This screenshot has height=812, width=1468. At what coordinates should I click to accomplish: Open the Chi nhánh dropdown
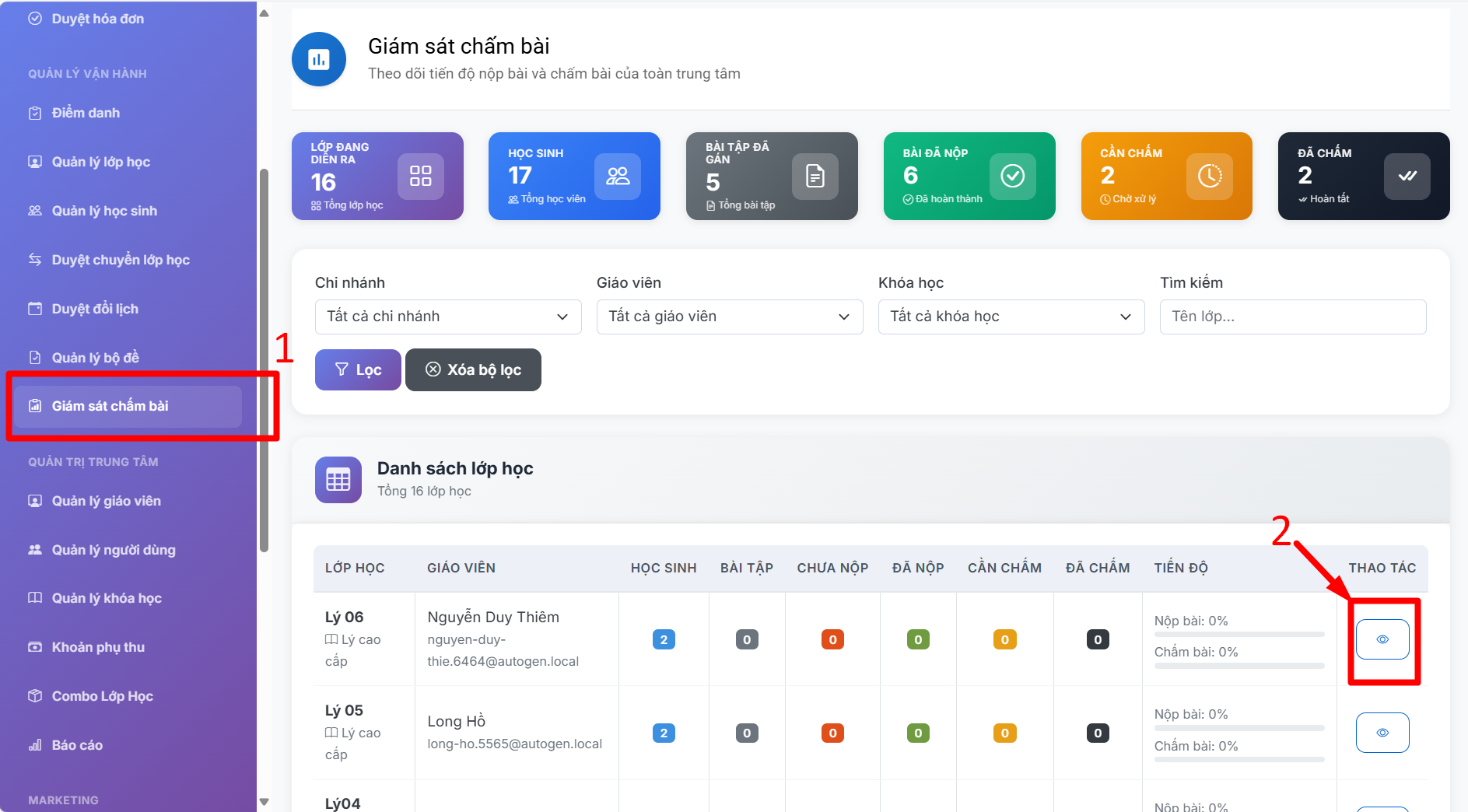click(448, 317)
